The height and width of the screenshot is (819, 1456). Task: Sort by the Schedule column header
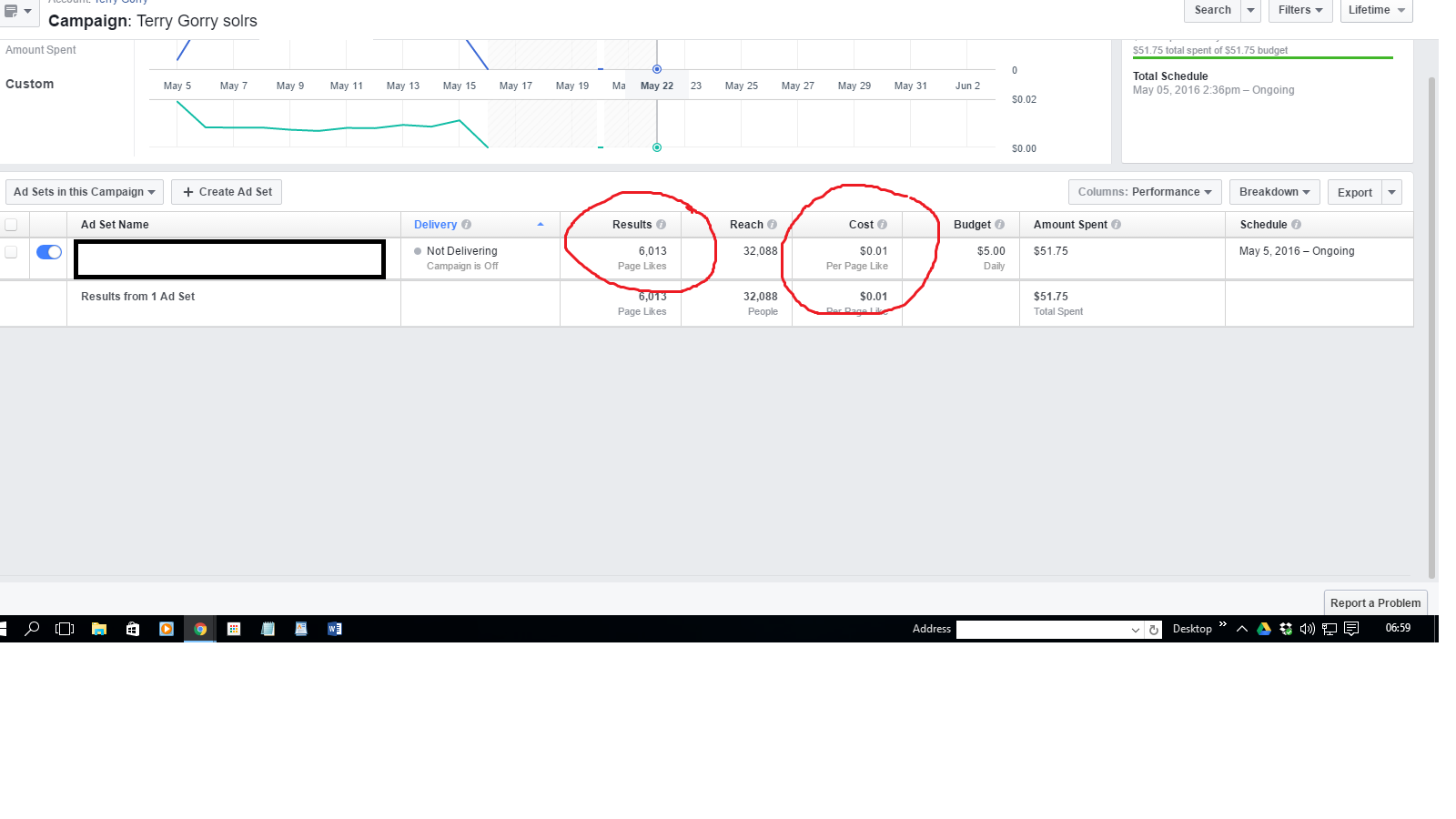pyautogui.click(x=1263, y=225)
